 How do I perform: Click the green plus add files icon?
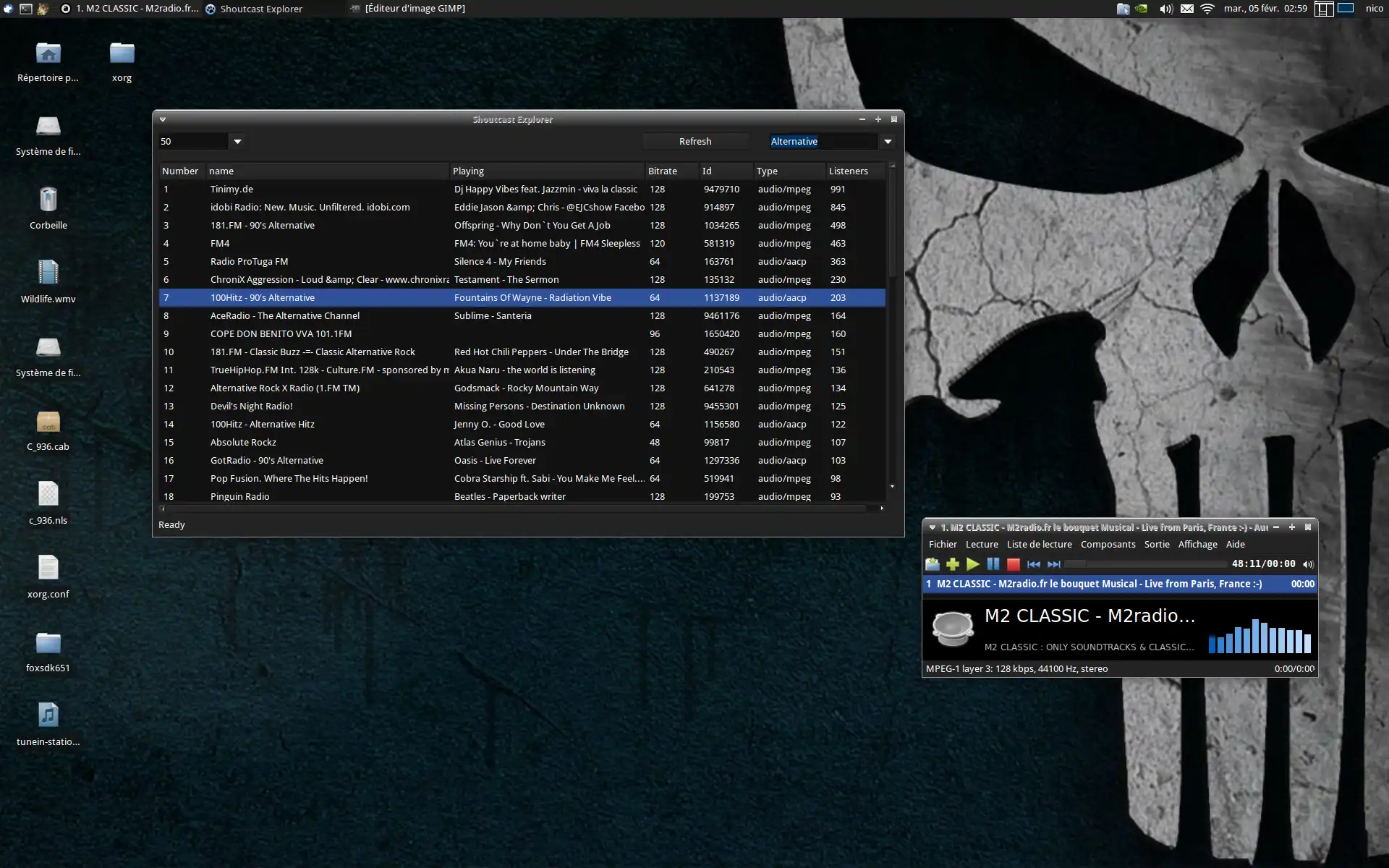click(953, 564)
